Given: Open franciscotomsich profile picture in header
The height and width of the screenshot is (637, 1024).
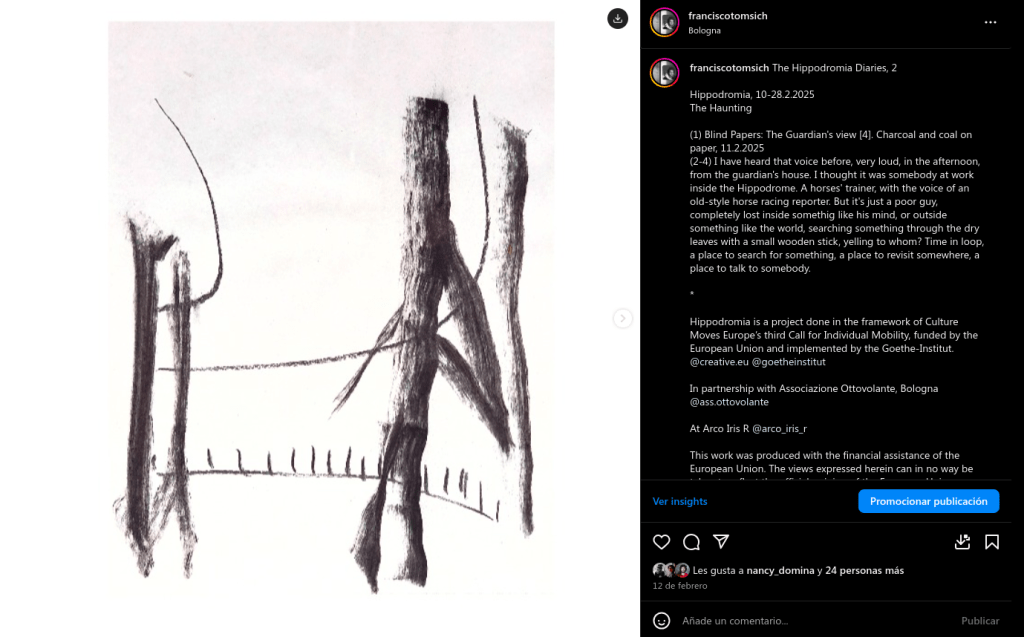Looking at the screenshot, I should click(665, 22).
